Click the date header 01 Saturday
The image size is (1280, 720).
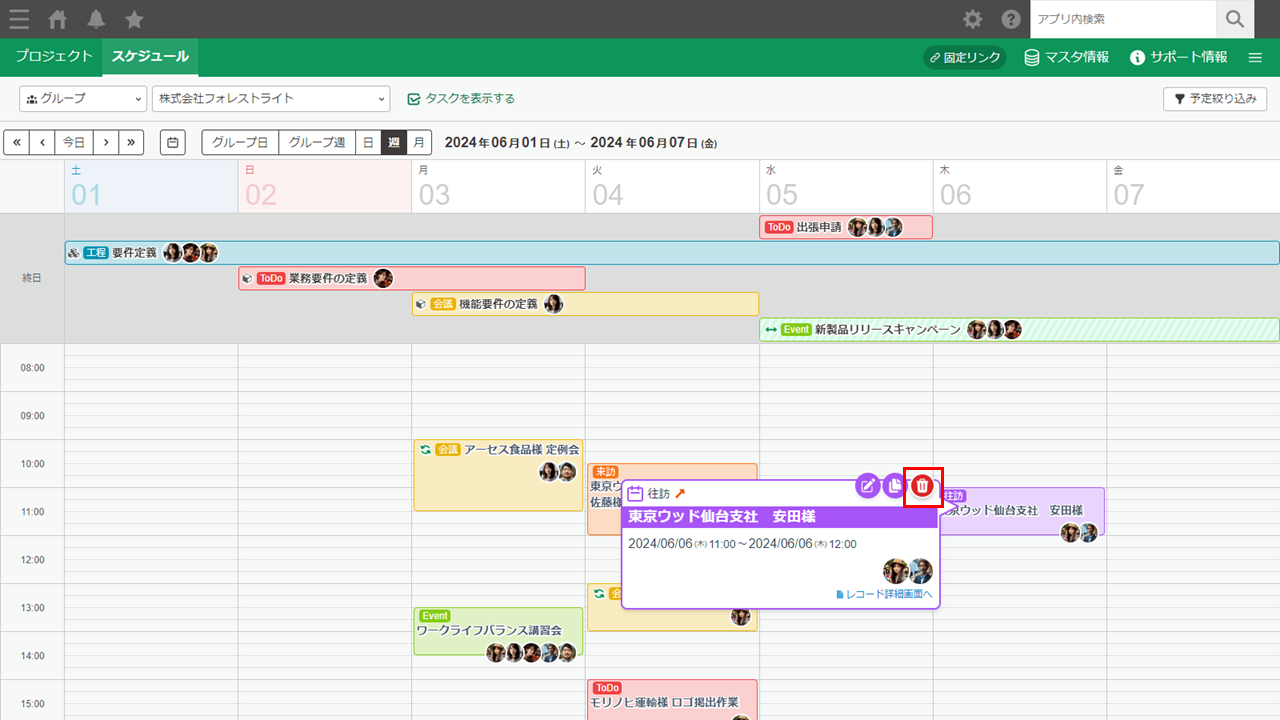pos(151,186)
